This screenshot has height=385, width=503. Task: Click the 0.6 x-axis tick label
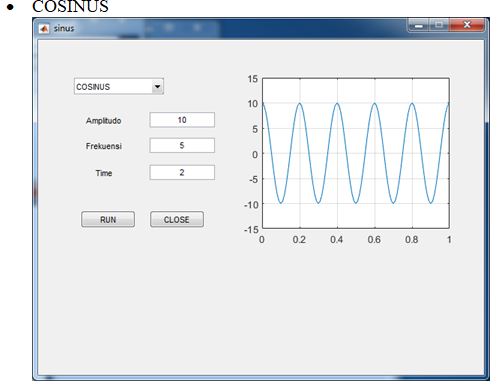[x=374, y=240]
